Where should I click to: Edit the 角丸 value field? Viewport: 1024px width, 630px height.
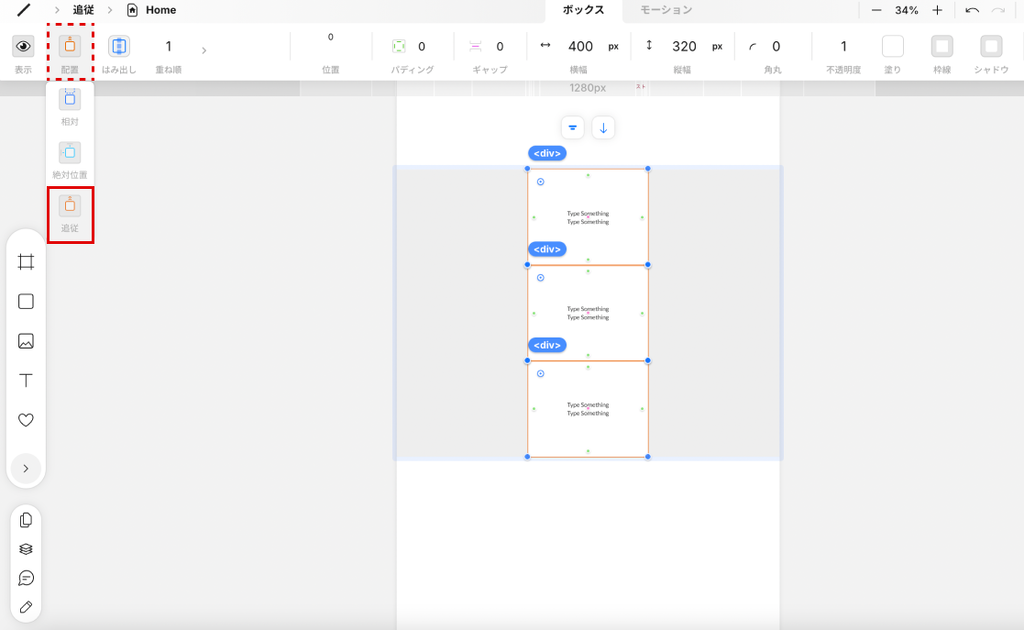tap(776, 46)
